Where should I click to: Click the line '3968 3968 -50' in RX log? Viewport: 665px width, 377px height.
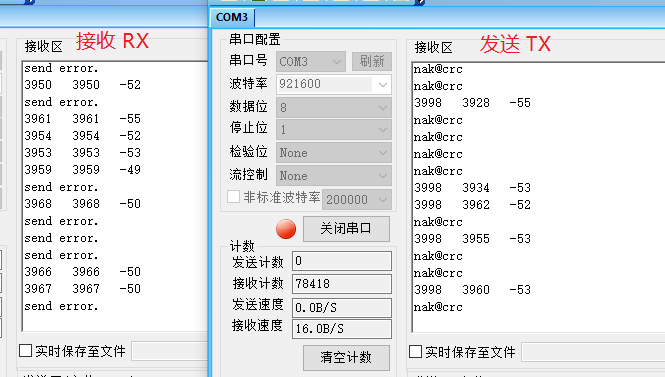pos(82,204)
